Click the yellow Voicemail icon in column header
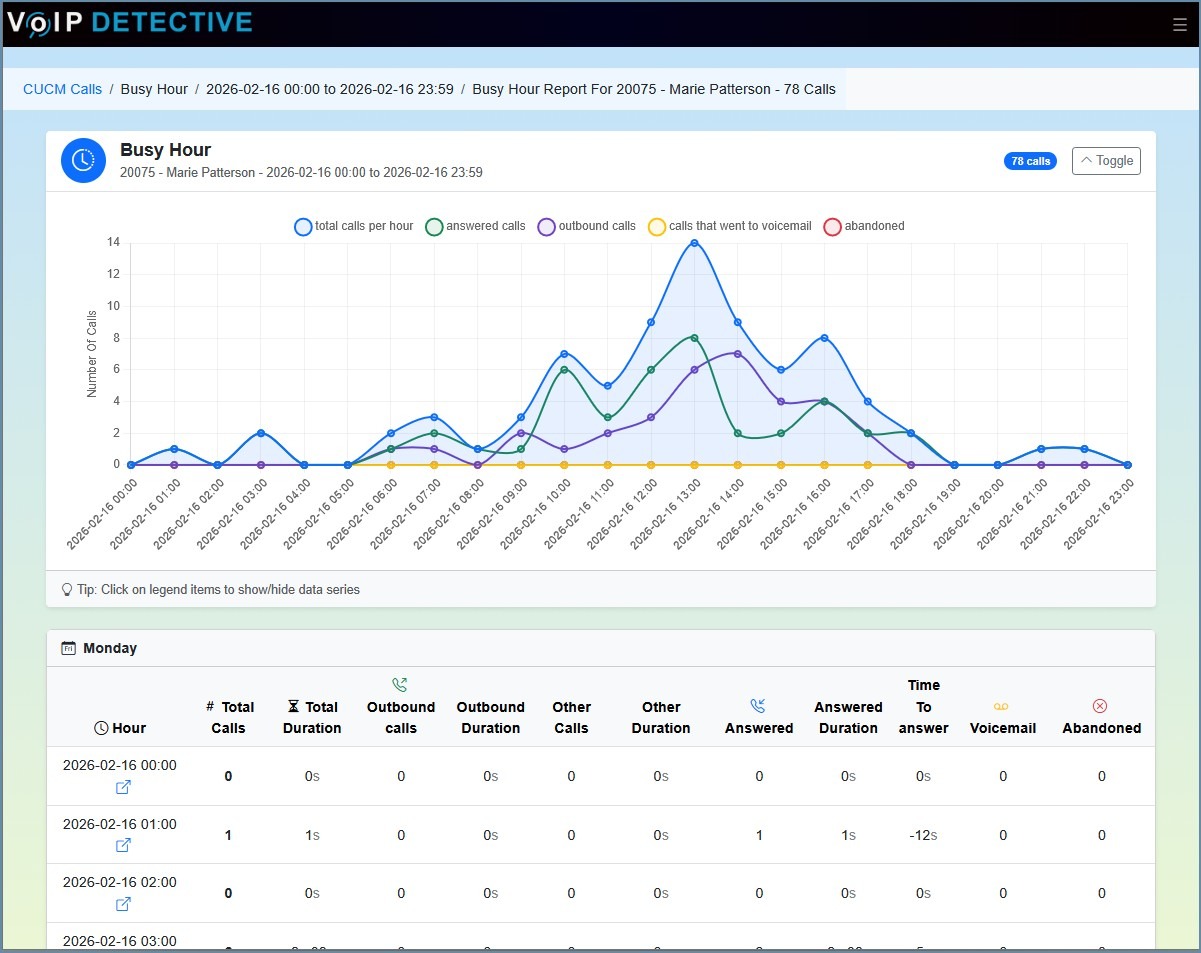The image size is (1201, 953). [1003, 704]
